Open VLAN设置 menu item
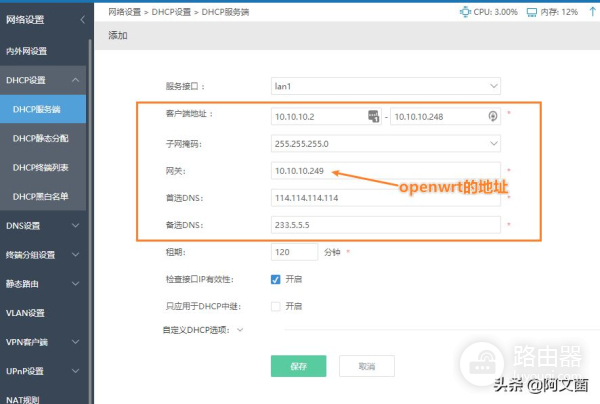Screen dimensions: 600x404 (43, 313)
